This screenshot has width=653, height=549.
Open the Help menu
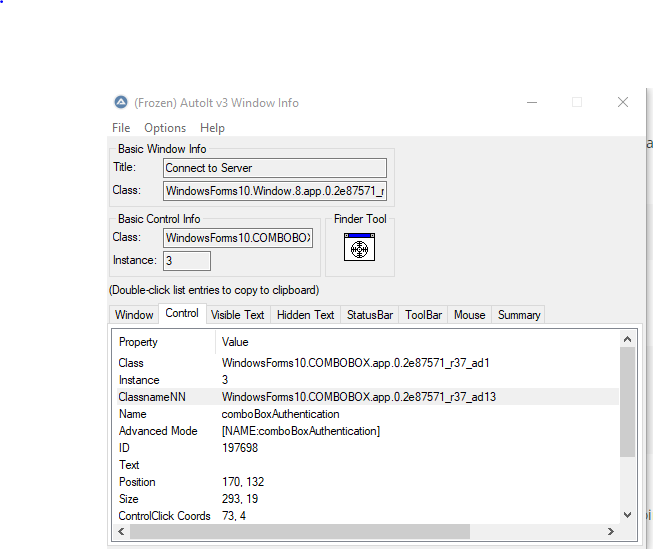212,128
